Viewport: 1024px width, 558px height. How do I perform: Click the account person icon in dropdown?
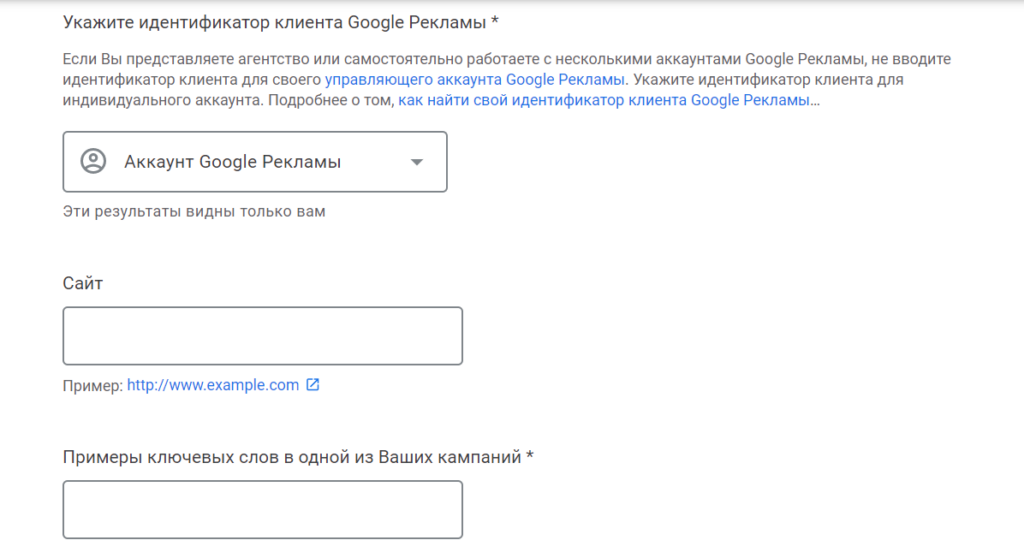[93, 161]
